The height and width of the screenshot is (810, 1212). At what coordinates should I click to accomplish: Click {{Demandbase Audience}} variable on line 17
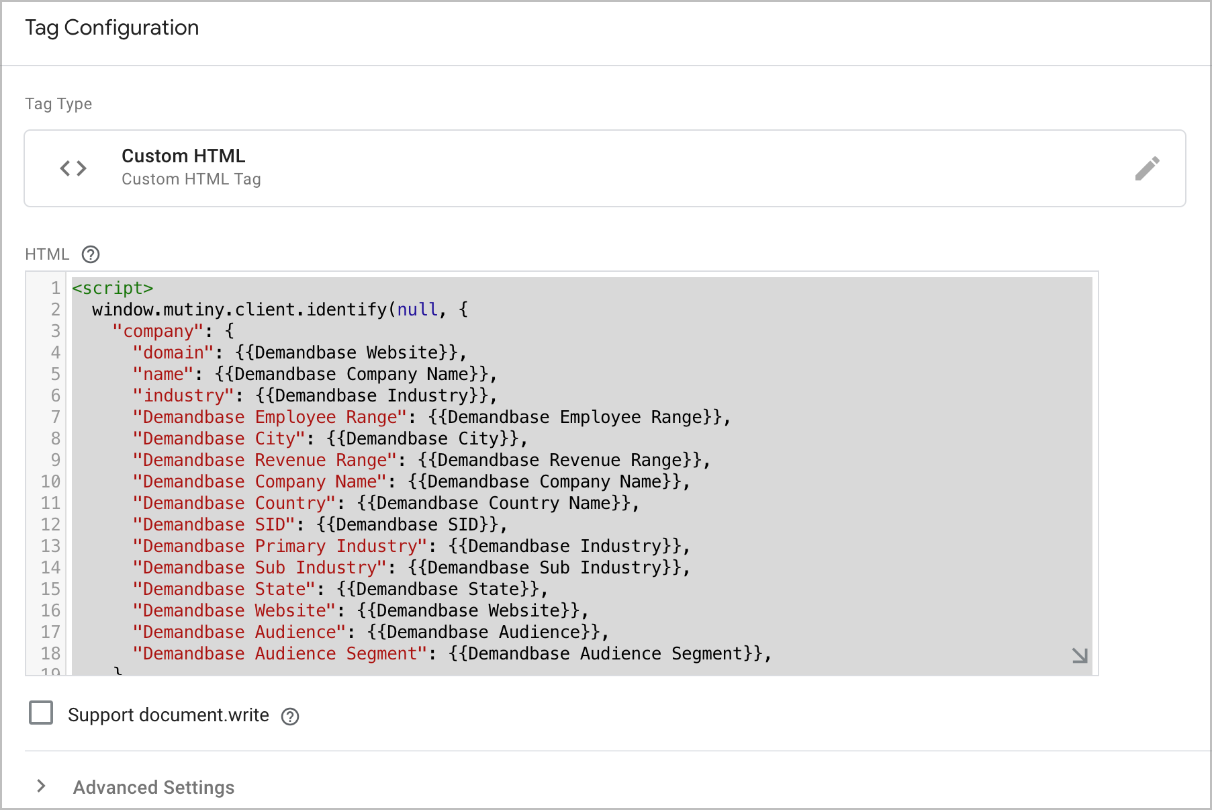[483, 632]
